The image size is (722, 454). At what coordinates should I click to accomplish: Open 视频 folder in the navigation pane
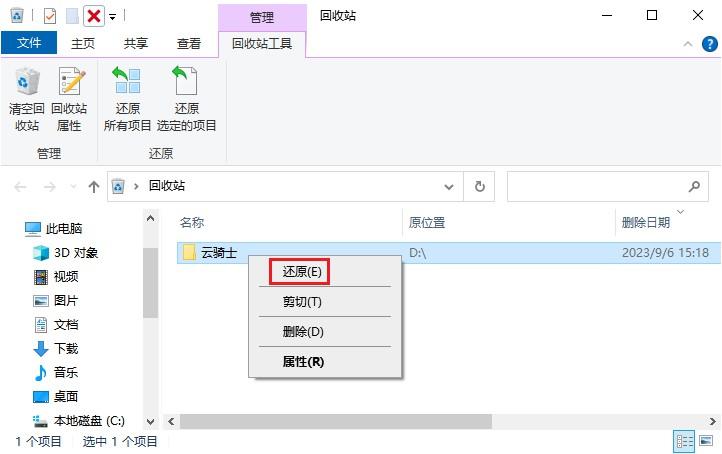pos(56,277)
